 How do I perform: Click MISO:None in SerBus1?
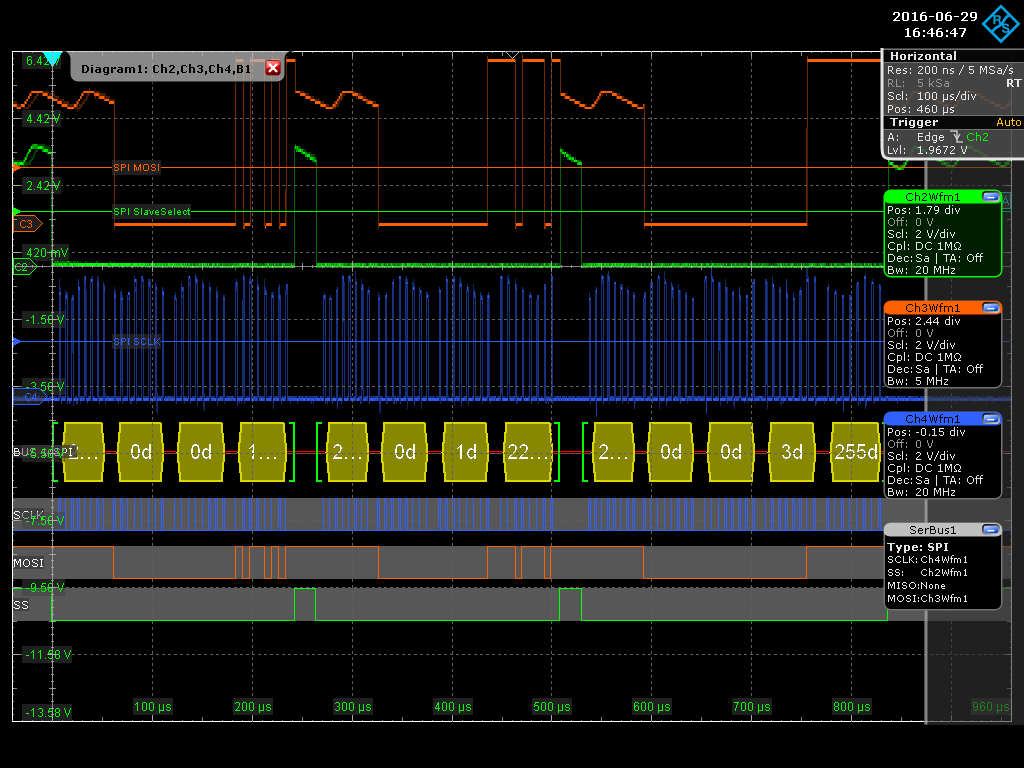coord(916,586)
